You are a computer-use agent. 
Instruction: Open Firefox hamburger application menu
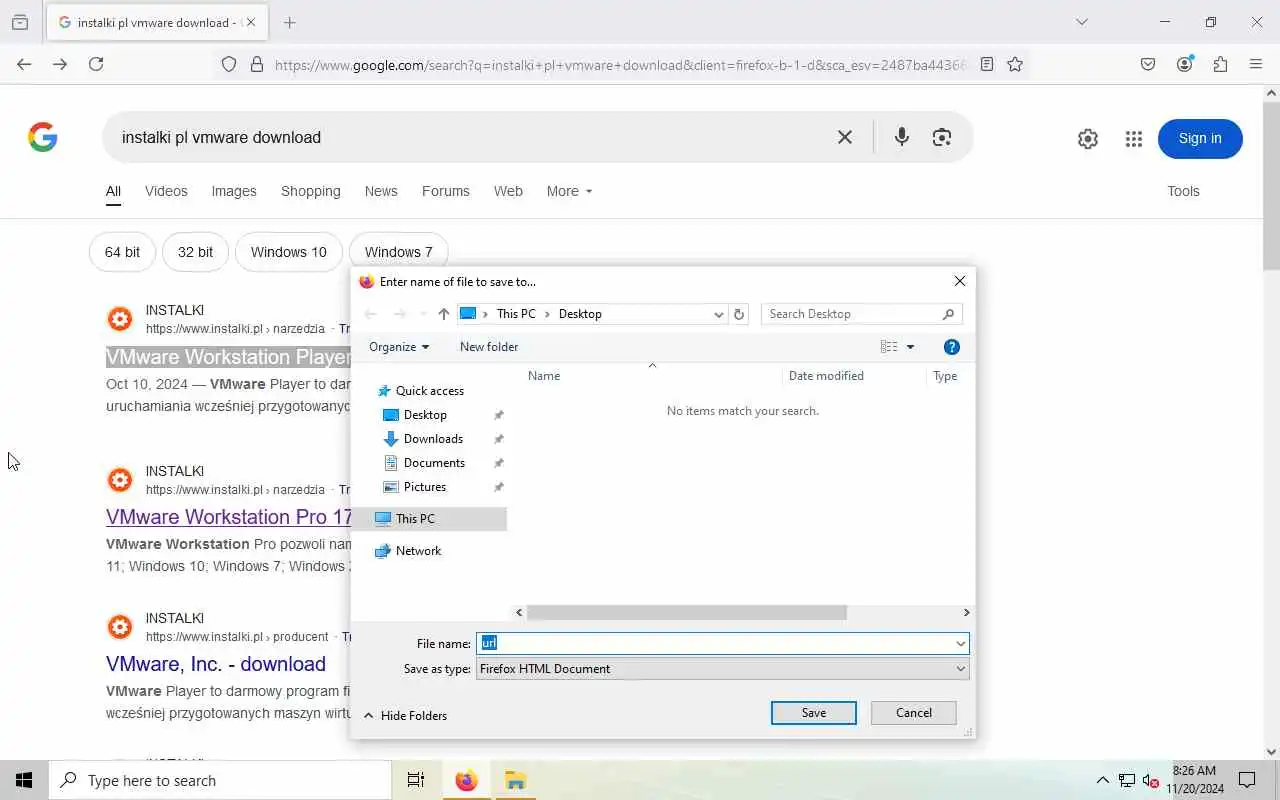coord(1256,64)
